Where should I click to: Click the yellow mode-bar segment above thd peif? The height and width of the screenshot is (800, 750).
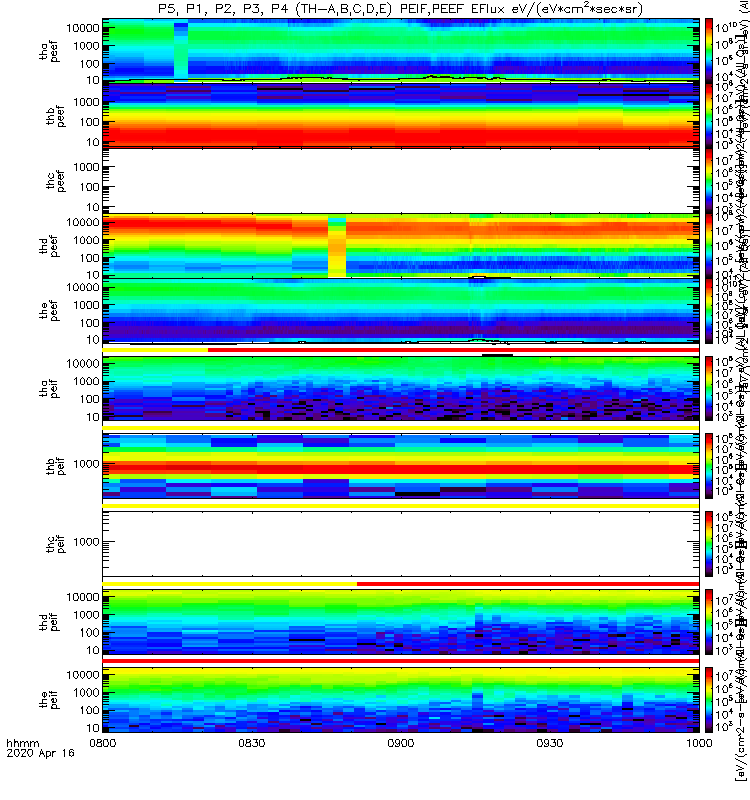coord(230,584)
